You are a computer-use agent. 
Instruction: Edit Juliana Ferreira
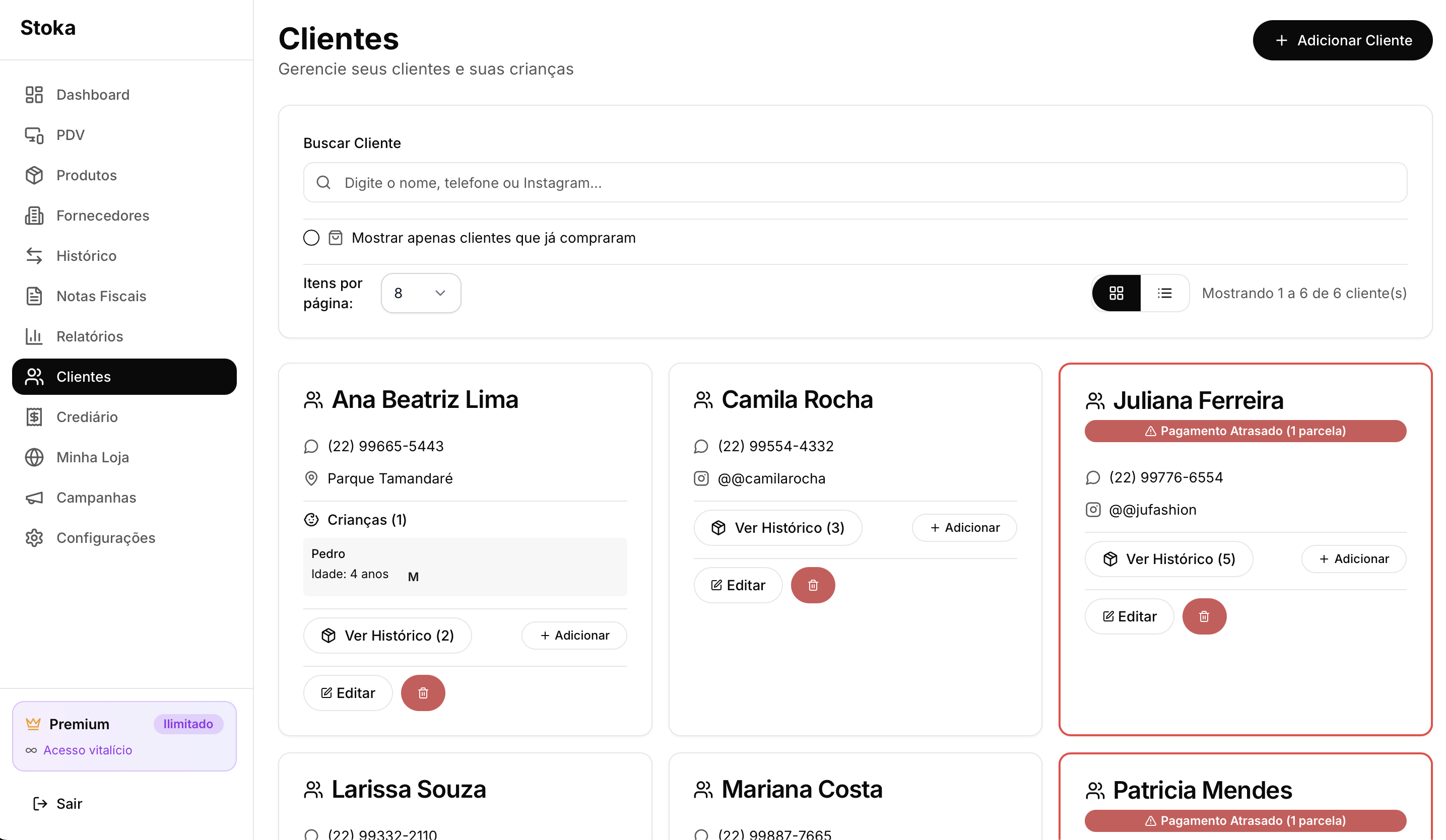(x=1129, y=616)
